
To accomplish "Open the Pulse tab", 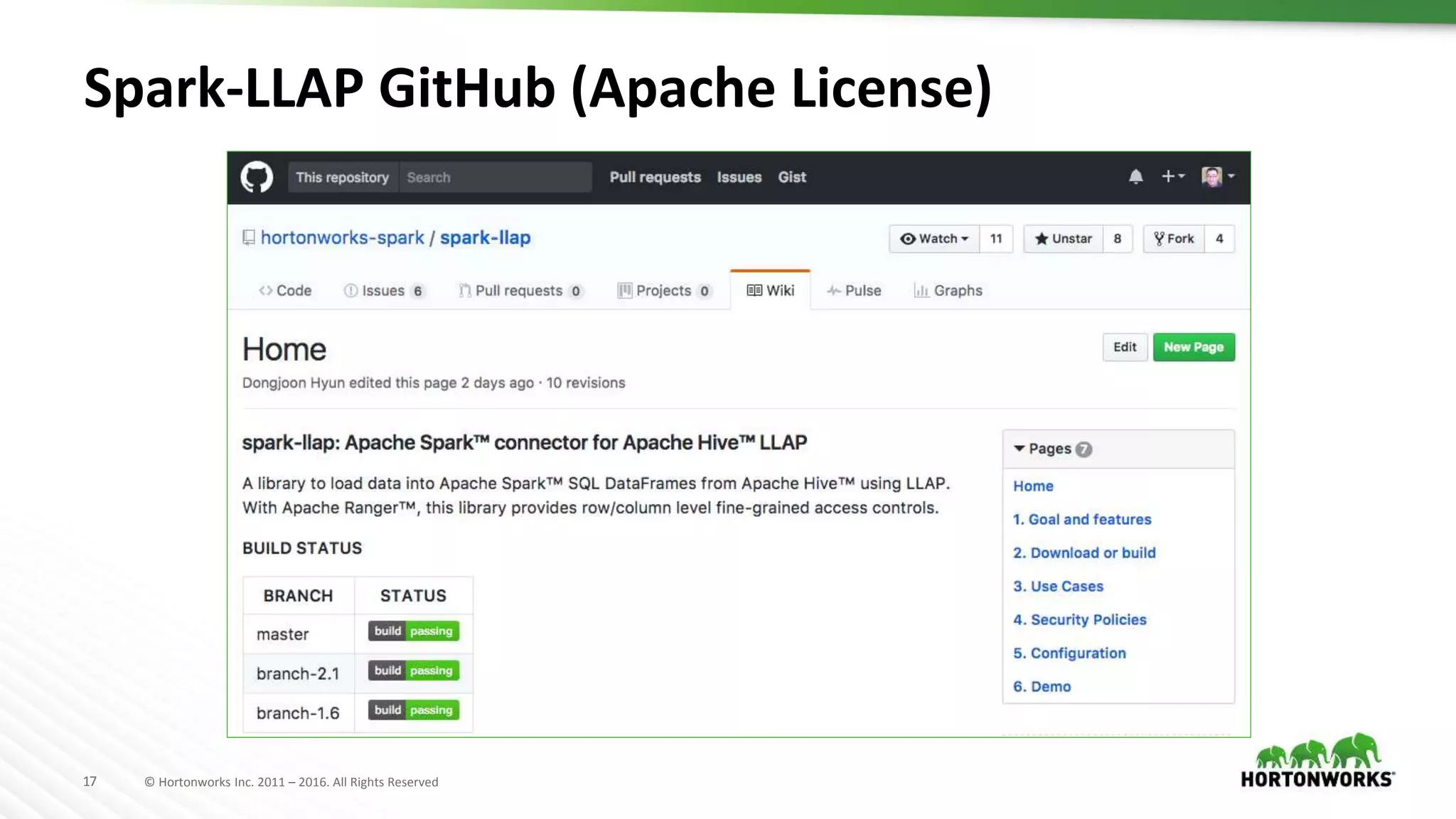I will (x=854, y=291).
